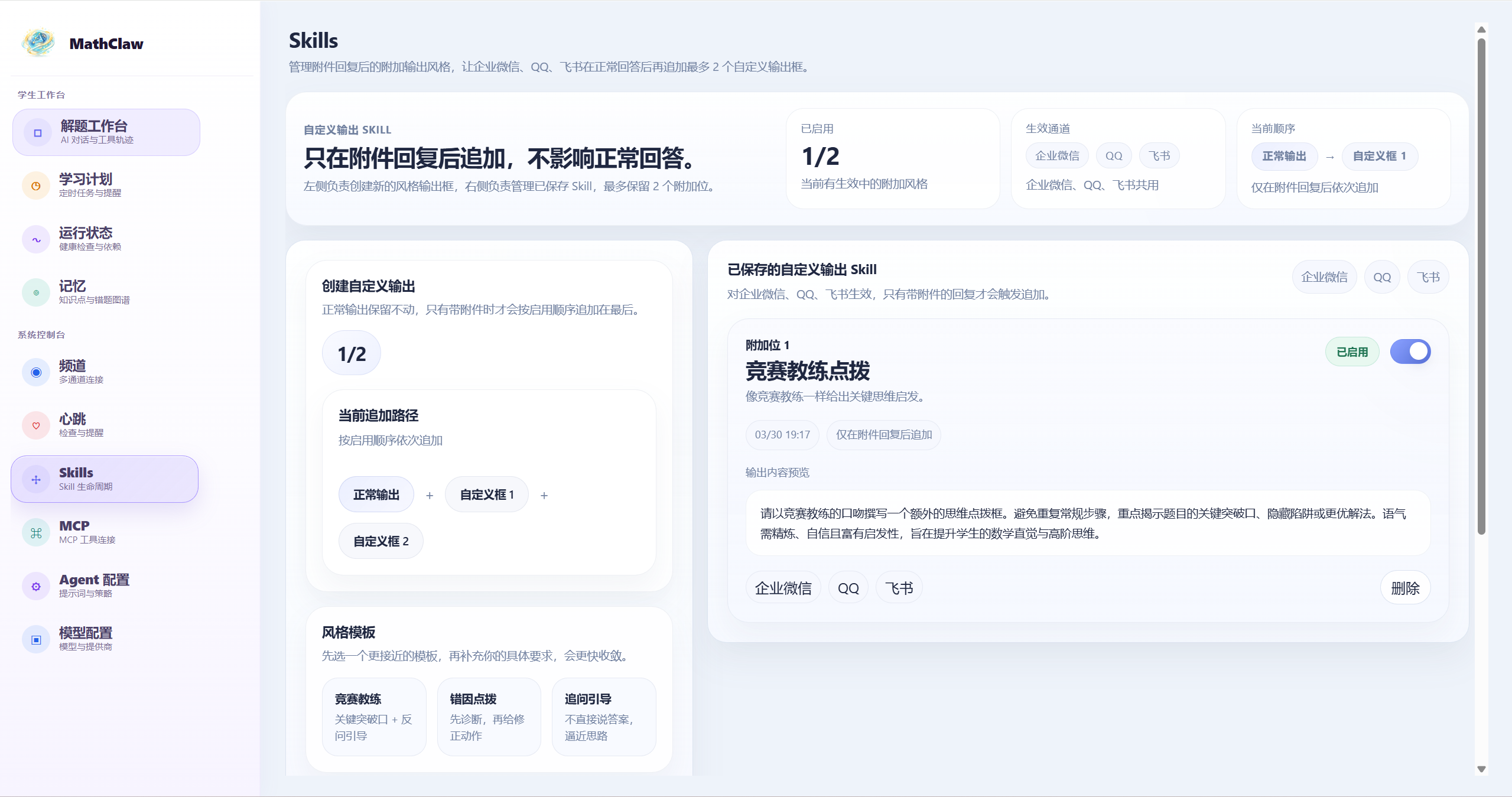The height and width of the screenshot is (797, 1512).
Task: Delete the 竞赛教练点拨 skill with 删除
Action: [1404, 588]
